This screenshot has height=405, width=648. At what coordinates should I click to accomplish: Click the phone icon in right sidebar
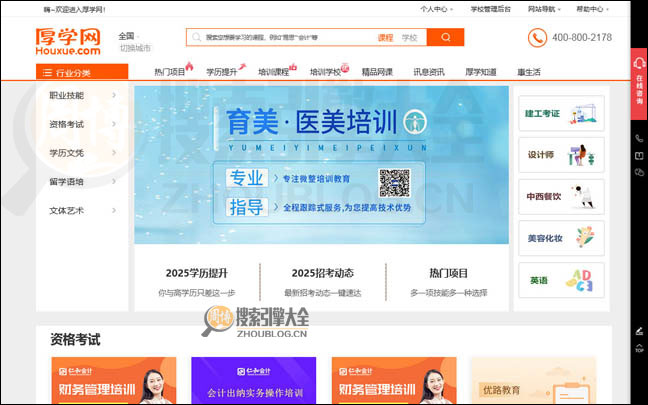639,138
